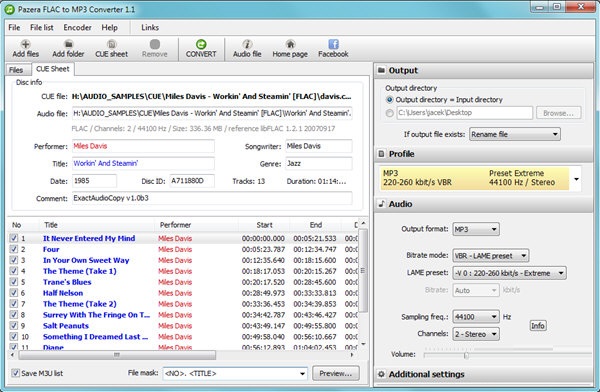Screen dimensions: 600x392
Task: Uncheck track 3 In Your Own Sweet Way
Action: 14,260
